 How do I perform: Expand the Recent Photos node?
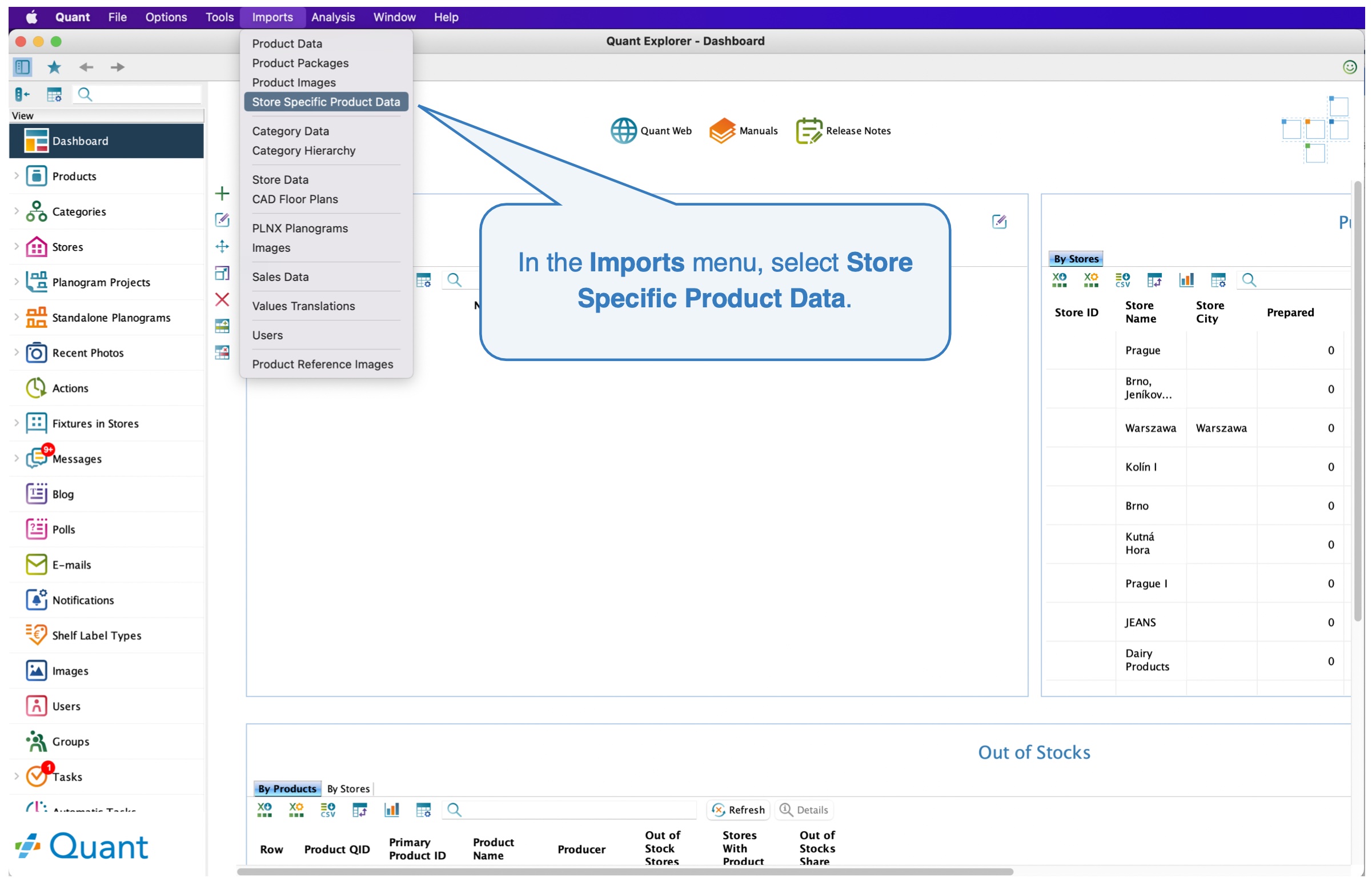tap(17, 354)
